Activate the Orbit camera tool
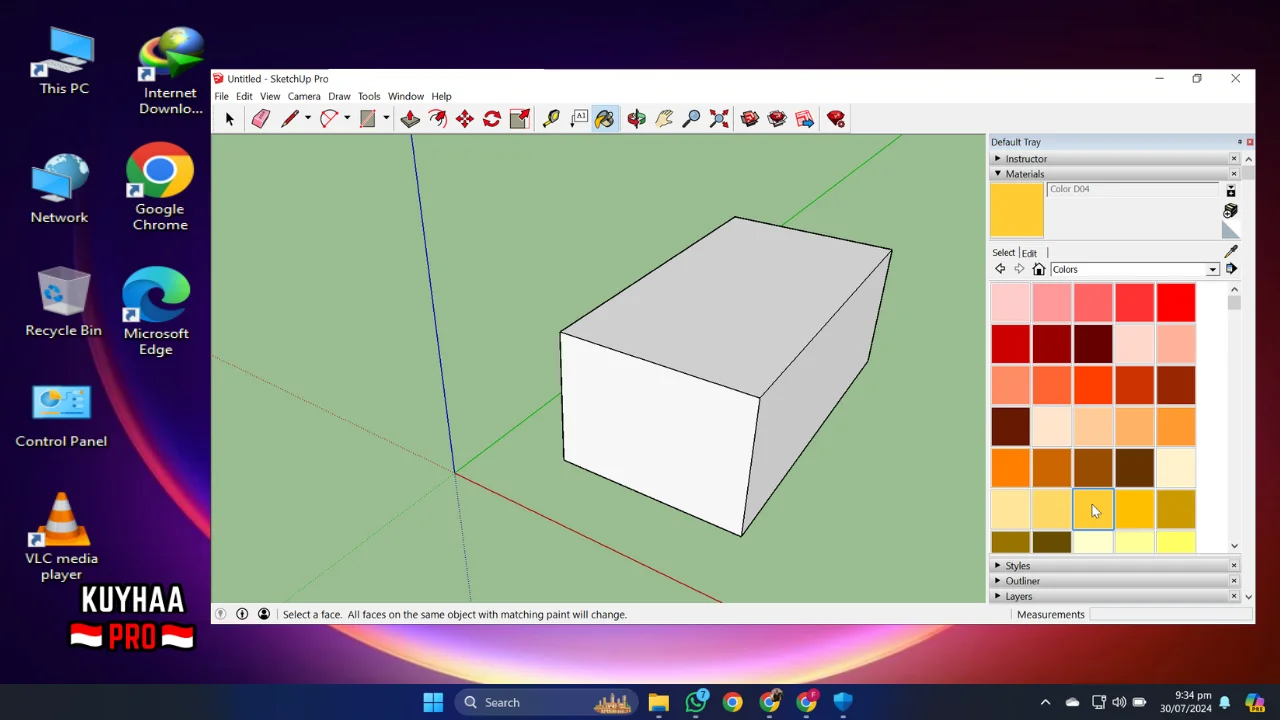The image size is (1280, 720). click(637, 119)
